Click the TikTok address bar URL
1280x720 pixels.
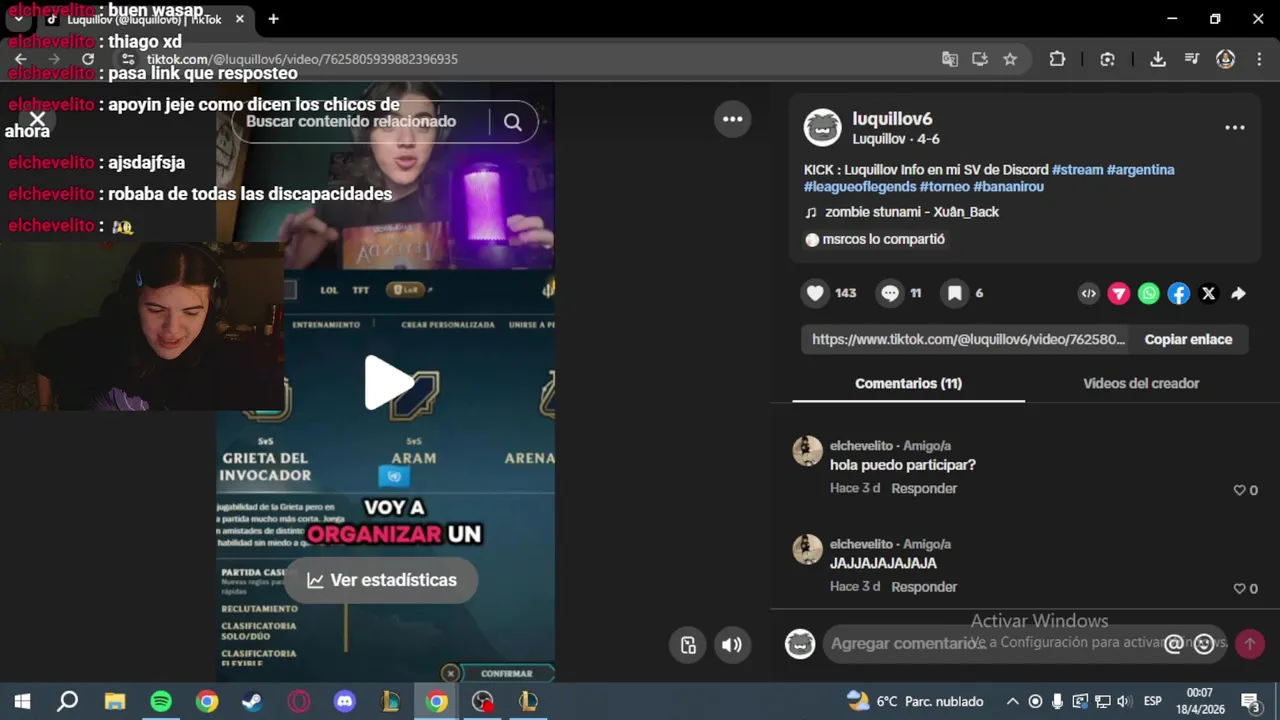click(x=302, y=59)
